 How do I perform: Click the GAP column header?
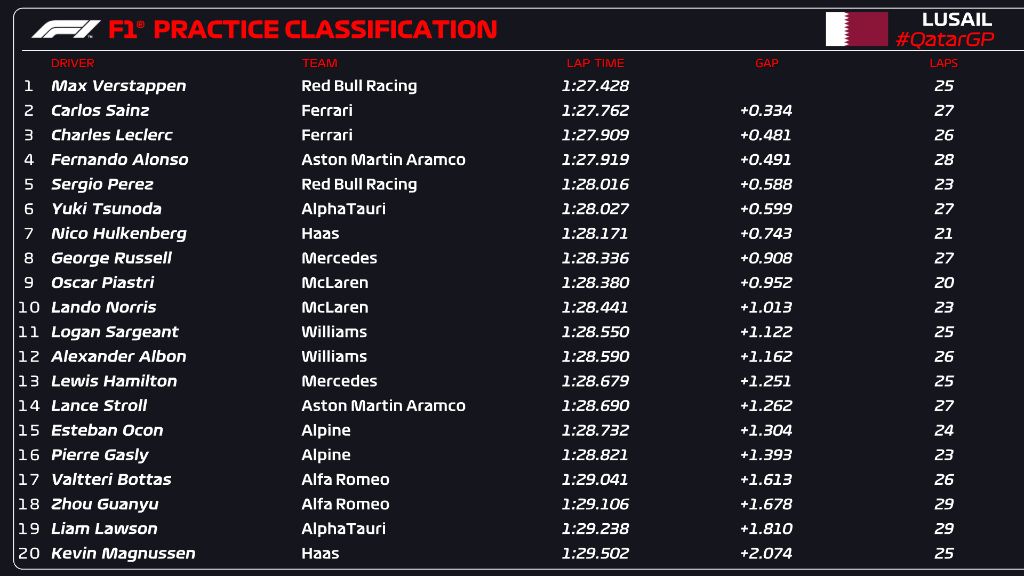[766, 63]
